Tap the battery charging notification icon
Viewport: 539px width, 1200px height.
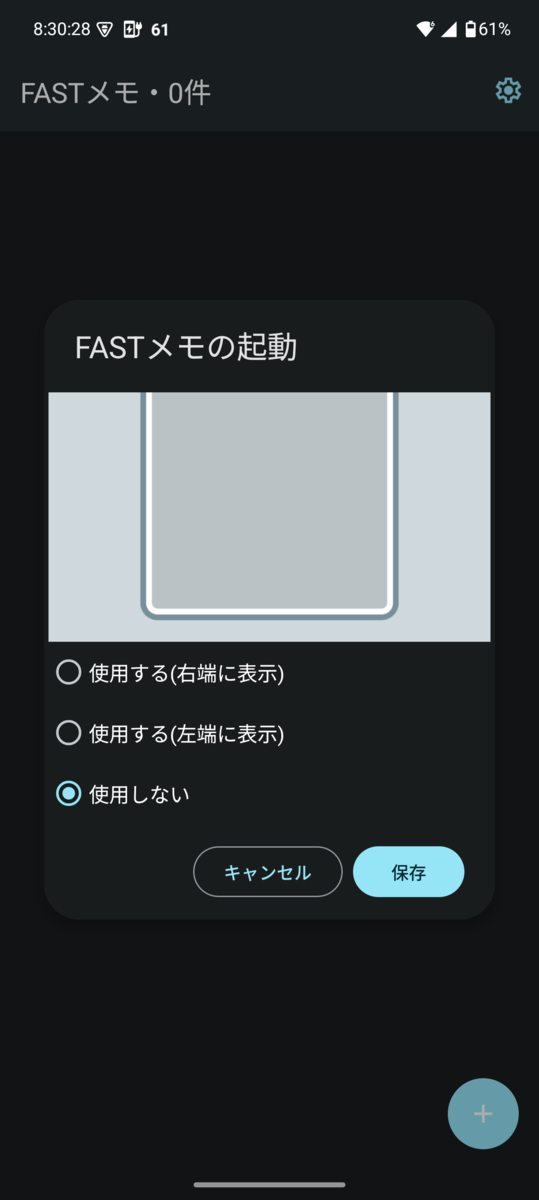[132, 29]
